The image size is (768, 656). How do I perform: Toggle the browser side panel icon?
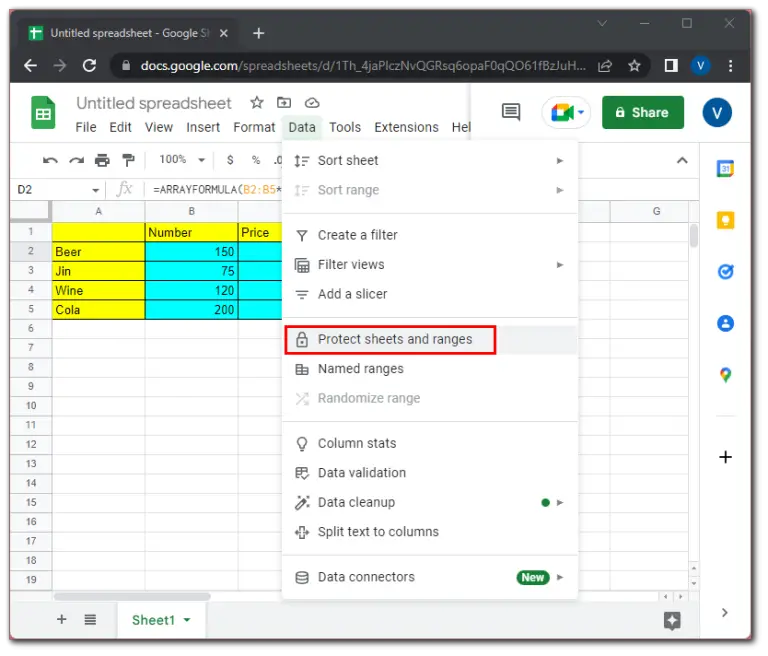671,66
